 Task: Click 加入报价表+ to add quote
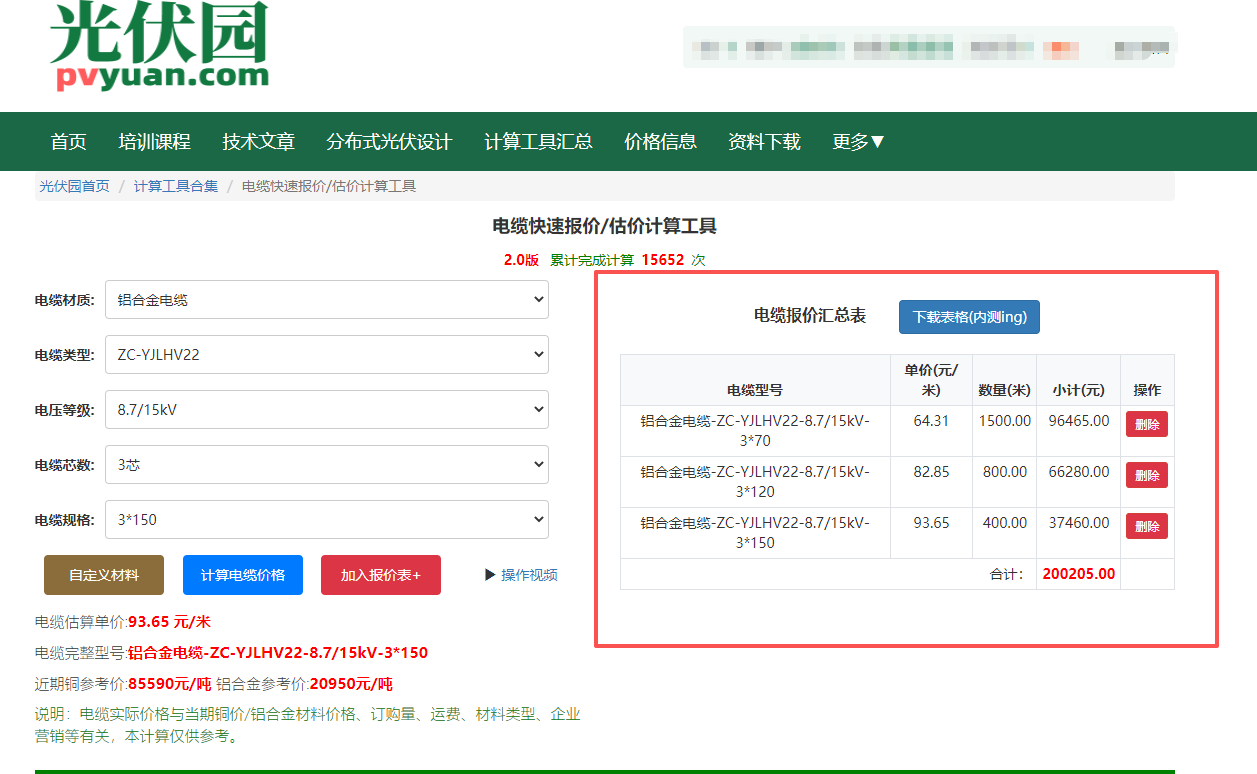click(381, 575)
